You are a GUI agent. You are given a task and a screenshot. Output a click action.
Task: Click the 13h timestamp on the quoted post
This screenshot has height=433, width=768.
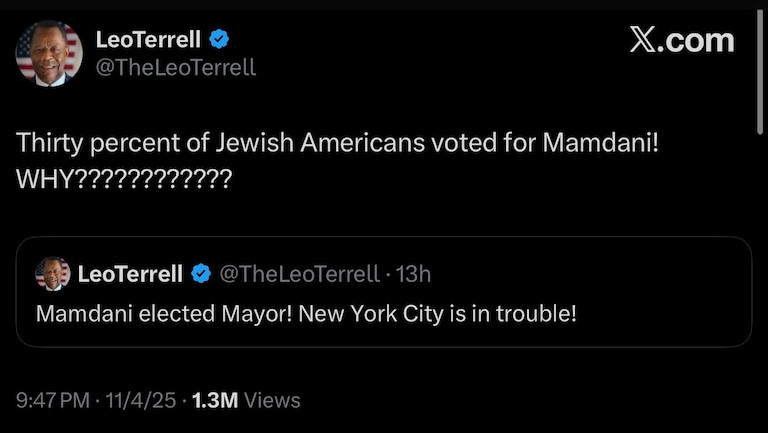coord(413,274)
